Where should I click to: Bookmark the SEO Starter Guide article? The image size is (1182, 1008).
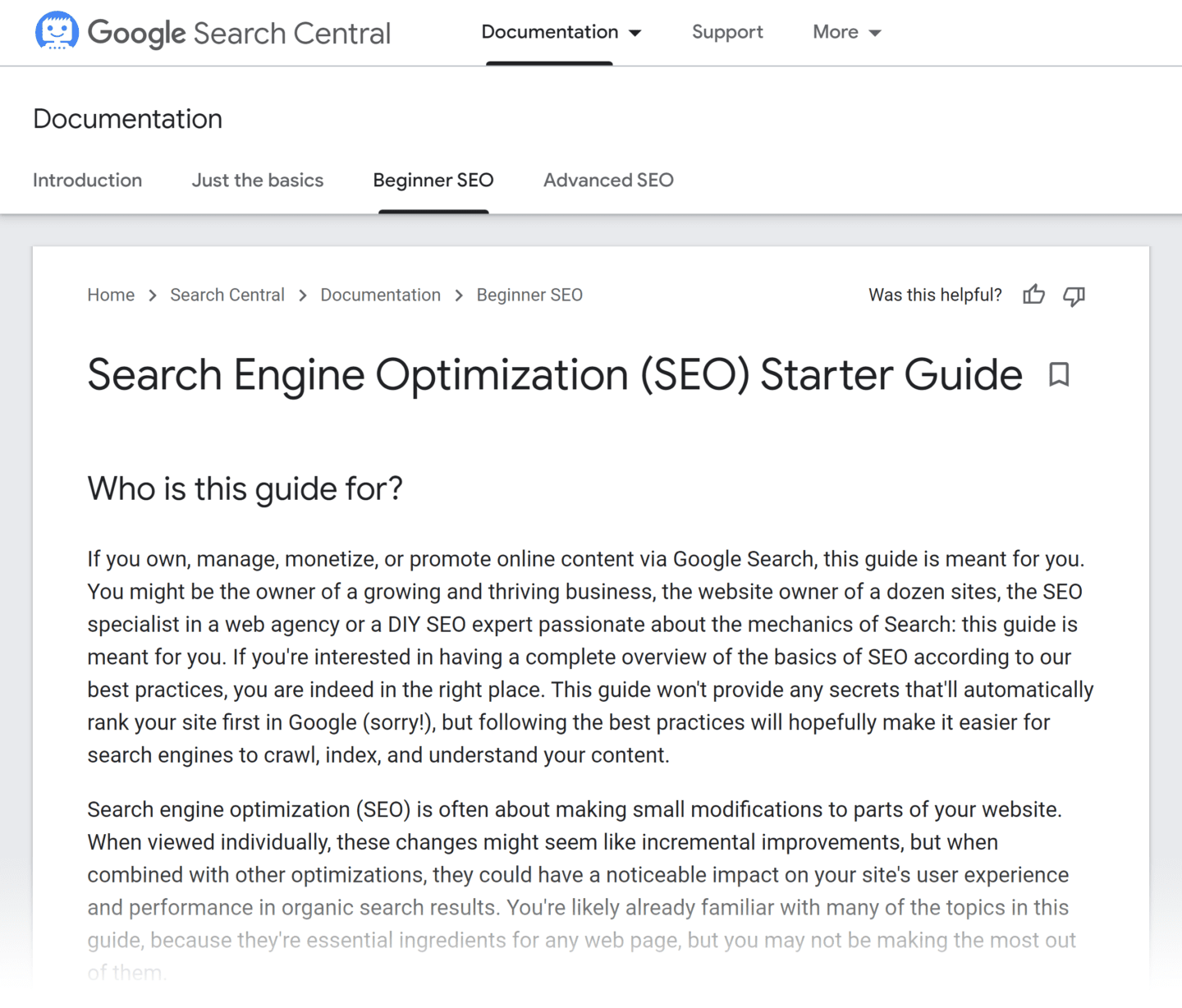click(1058, 374)
